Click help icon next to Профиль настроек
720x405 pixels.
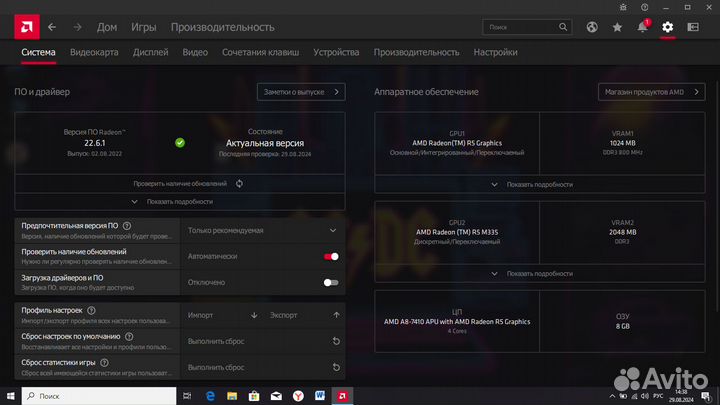pyautogui.click(x=91, y=310)
